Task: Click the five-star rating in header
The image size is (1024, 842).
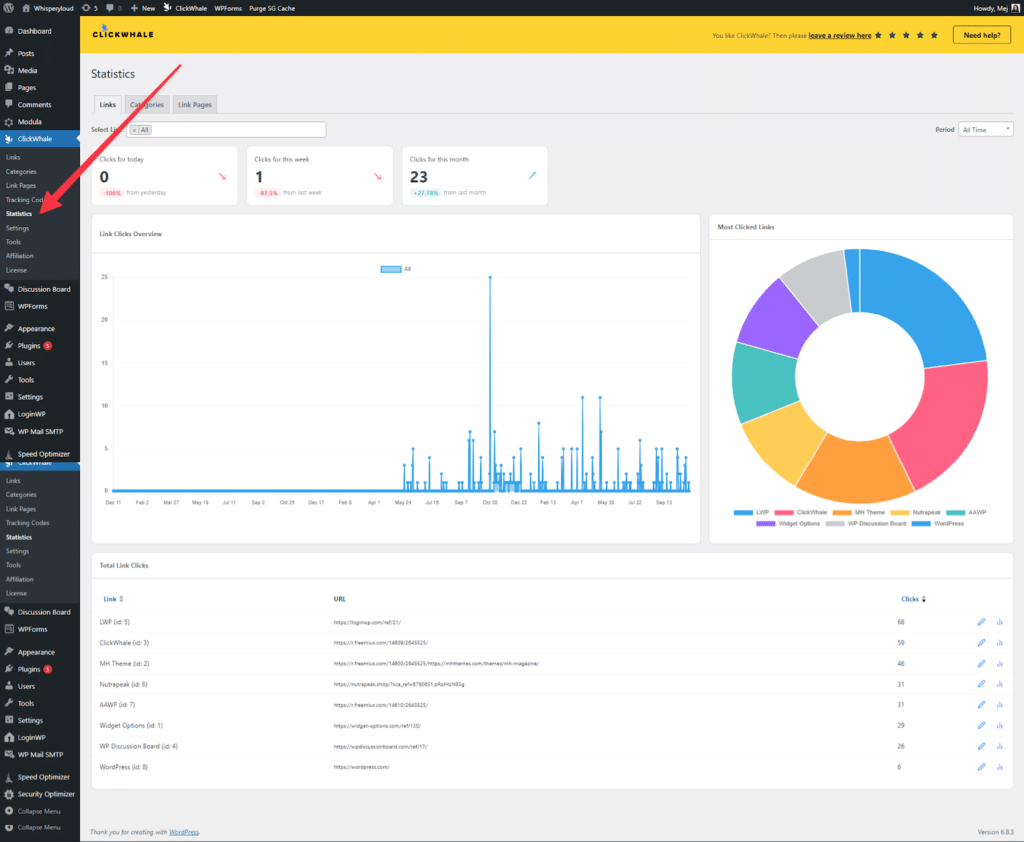Action: pos(906,35)
